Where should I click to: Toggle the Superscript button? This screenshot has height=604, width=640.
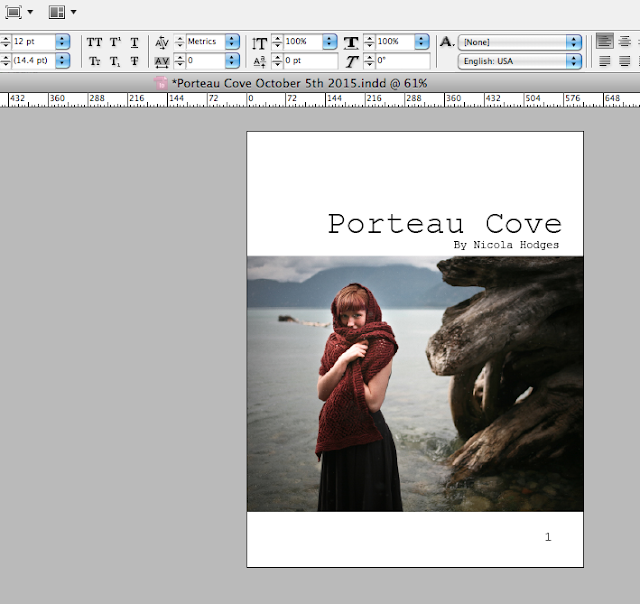click(115, 42)
